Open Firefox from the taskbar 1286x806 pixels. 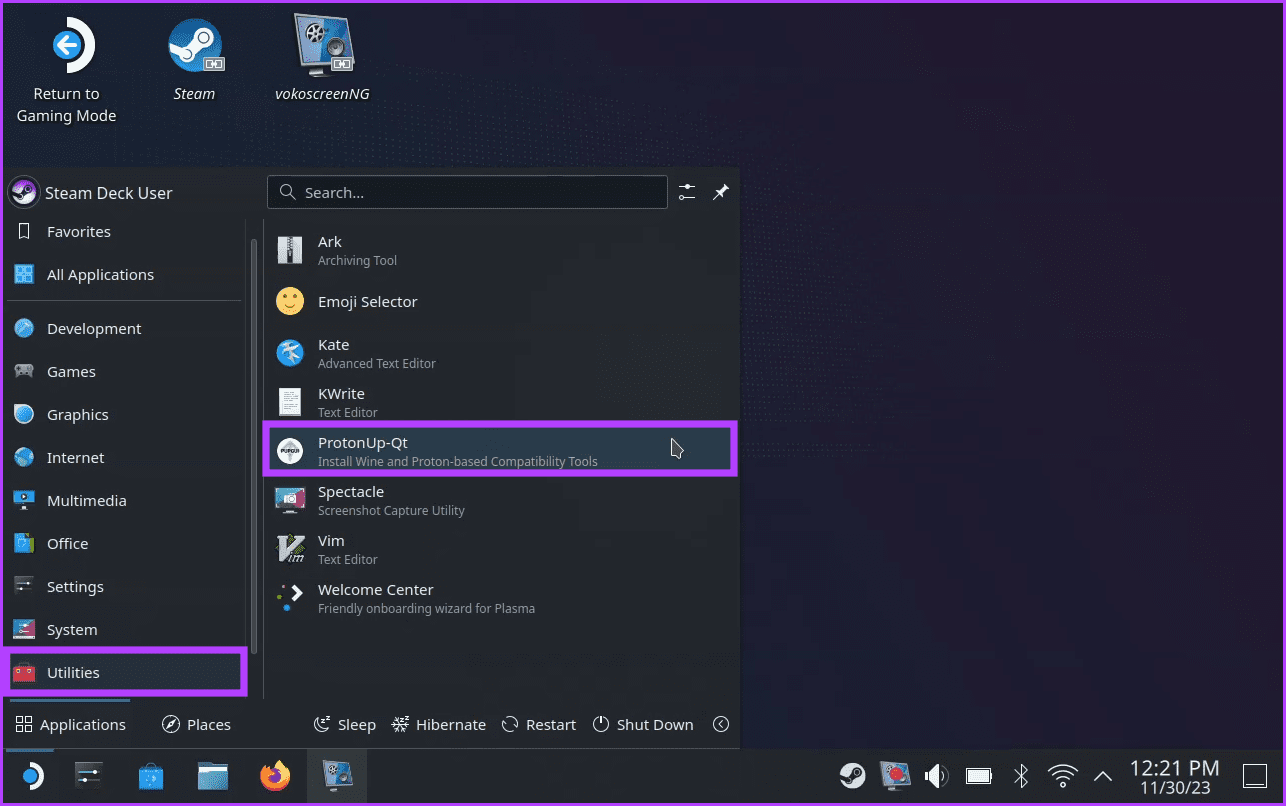tap(274, 775)
